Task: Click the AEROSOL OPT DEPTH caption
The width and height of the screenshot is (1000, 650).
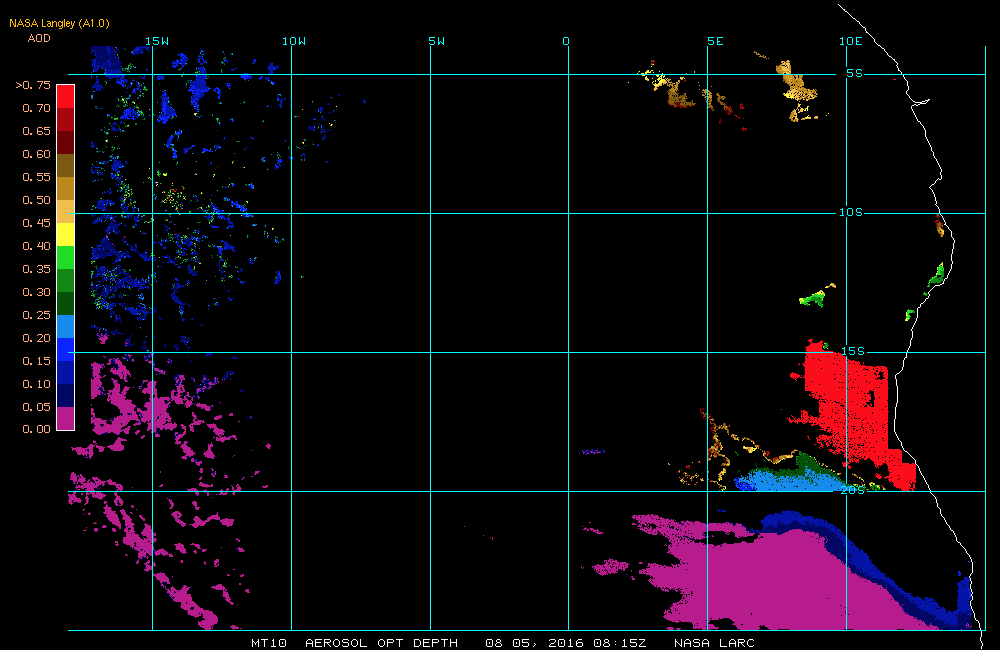Action: click(381, 643)
